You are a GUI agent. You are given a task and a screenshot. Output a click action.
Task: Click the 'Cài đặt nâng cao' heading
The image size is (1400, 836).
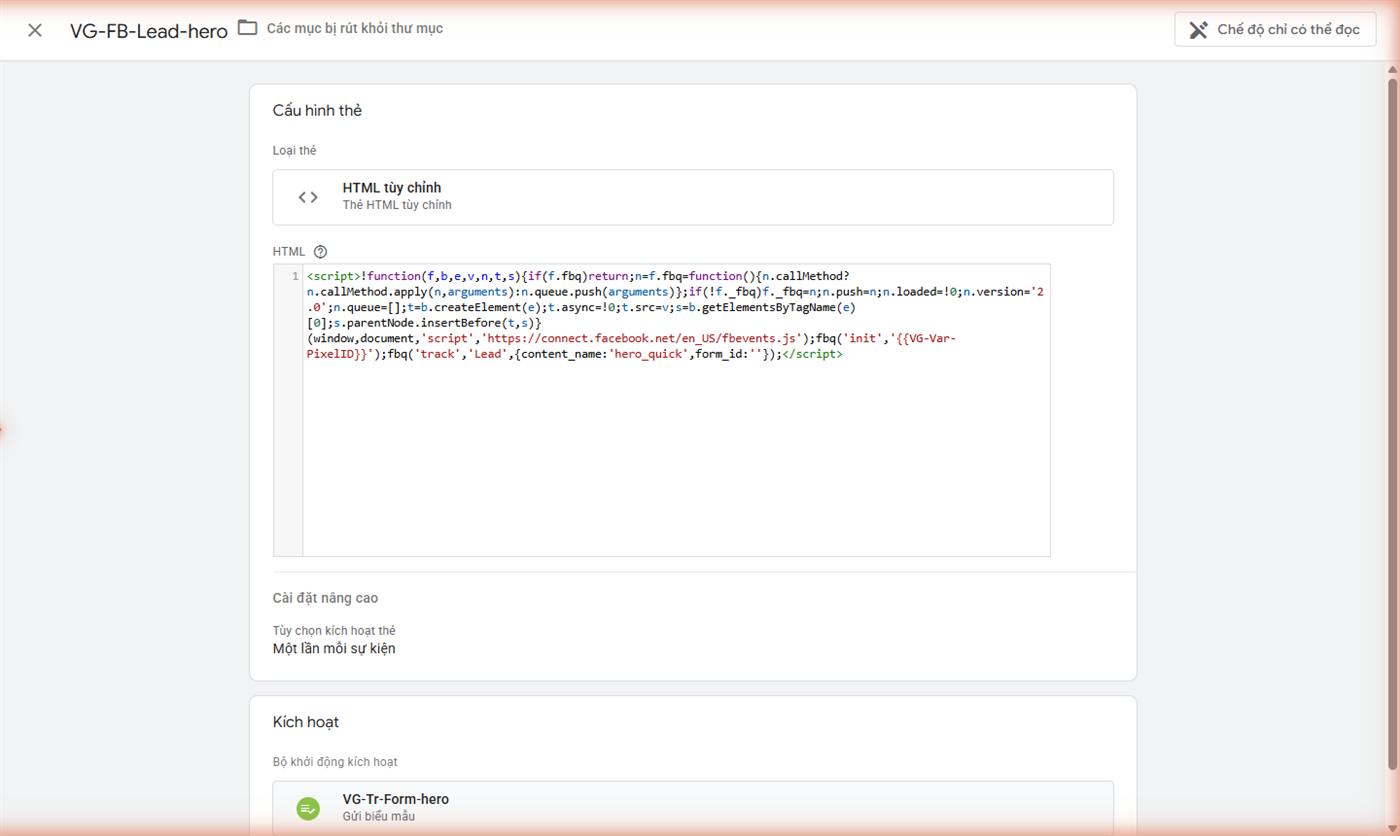(x=325, y=598)
